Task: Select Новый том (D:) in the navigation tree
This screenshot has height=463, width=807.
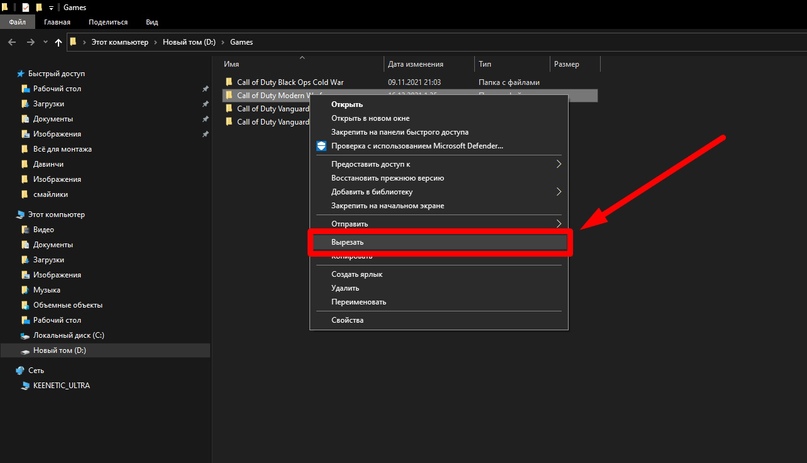Action: 59,350
